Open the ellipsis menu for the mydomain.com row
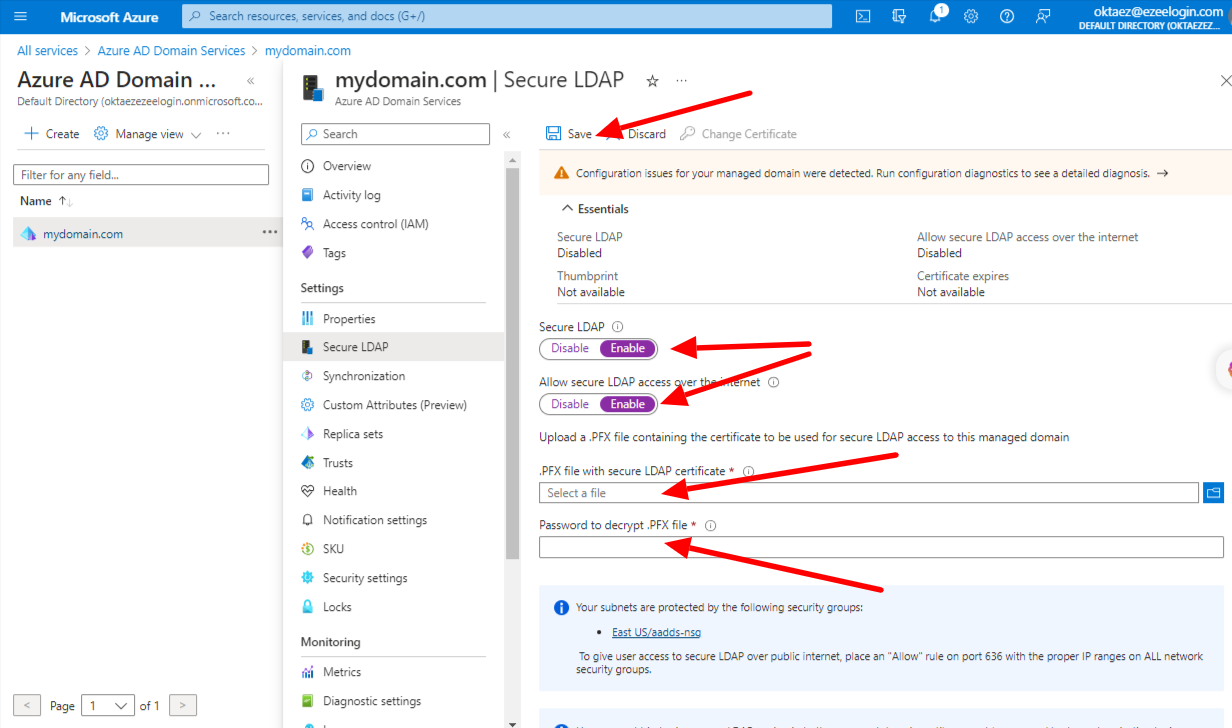Viewport: 1232px width, 728px height. (x=269, y=232)
